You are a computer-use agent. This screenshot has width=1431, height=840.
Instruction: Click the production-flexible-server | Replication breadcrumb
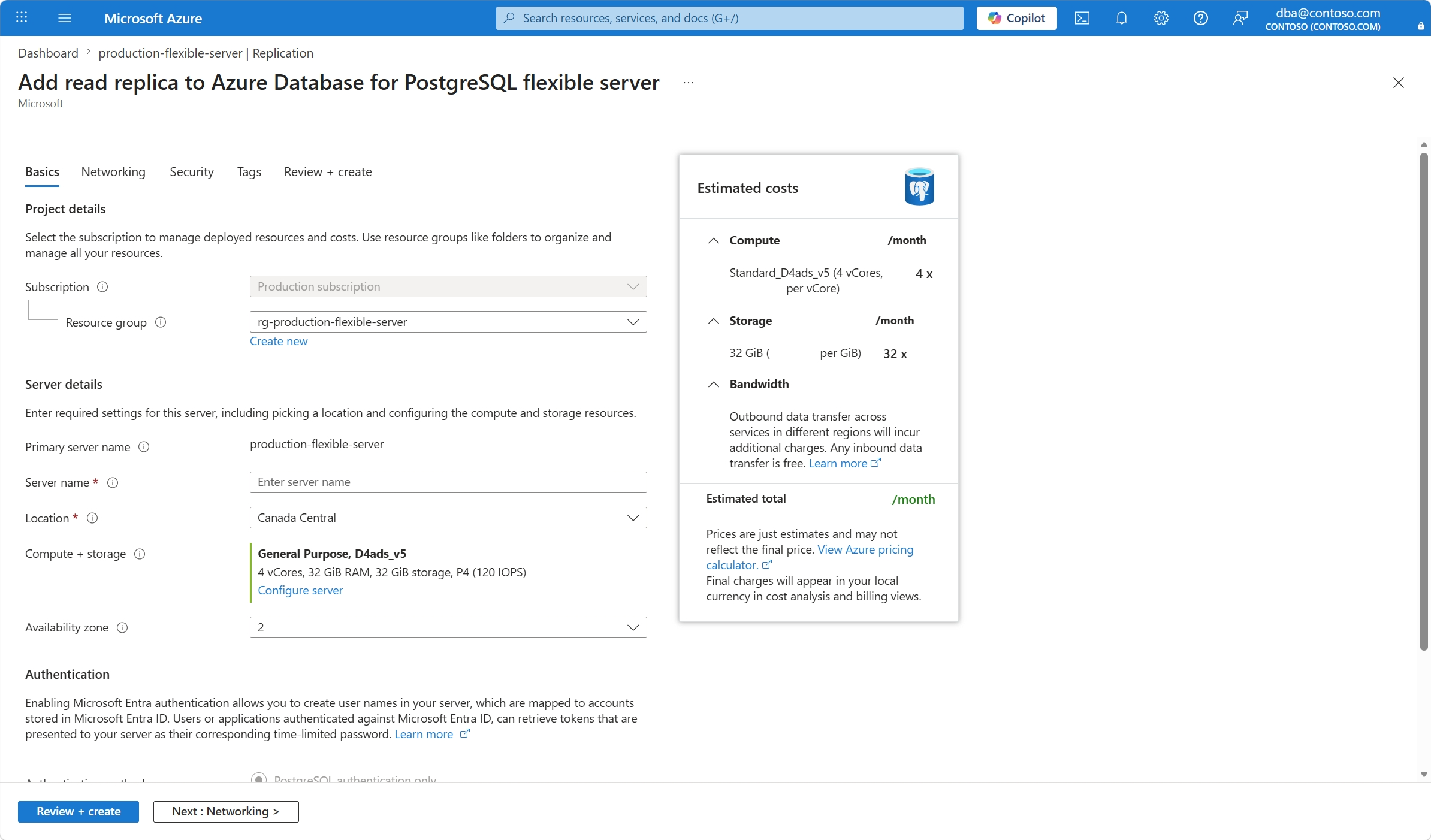pos(206,53)
